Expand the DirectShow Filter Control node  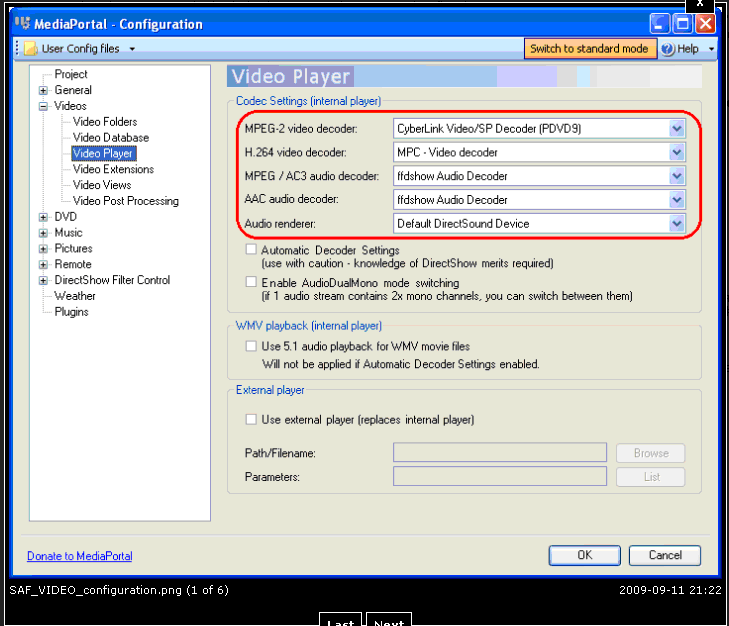pos(43,281)
